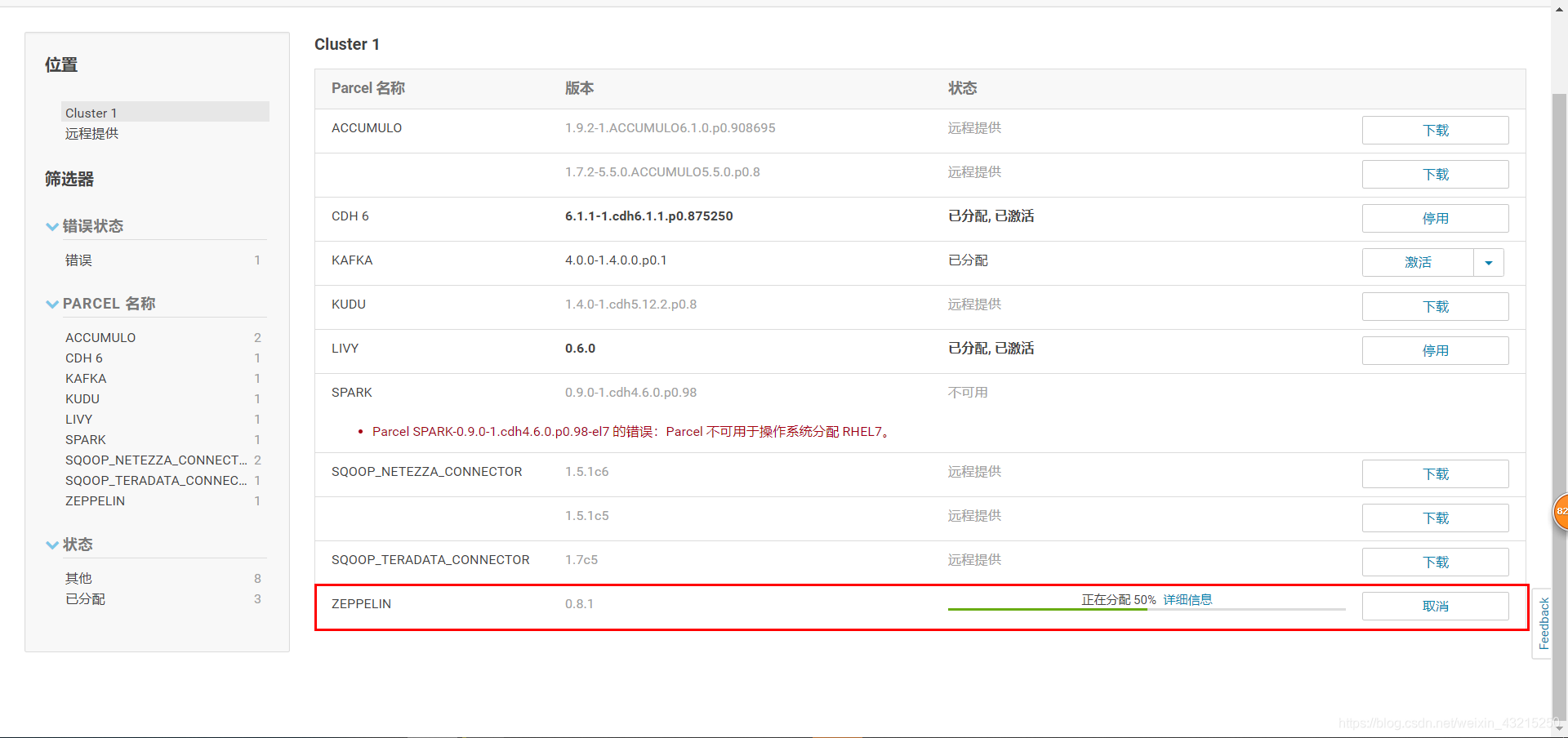
Task: Click the SPARK 不可用 status
Action: tap(968, 393)
